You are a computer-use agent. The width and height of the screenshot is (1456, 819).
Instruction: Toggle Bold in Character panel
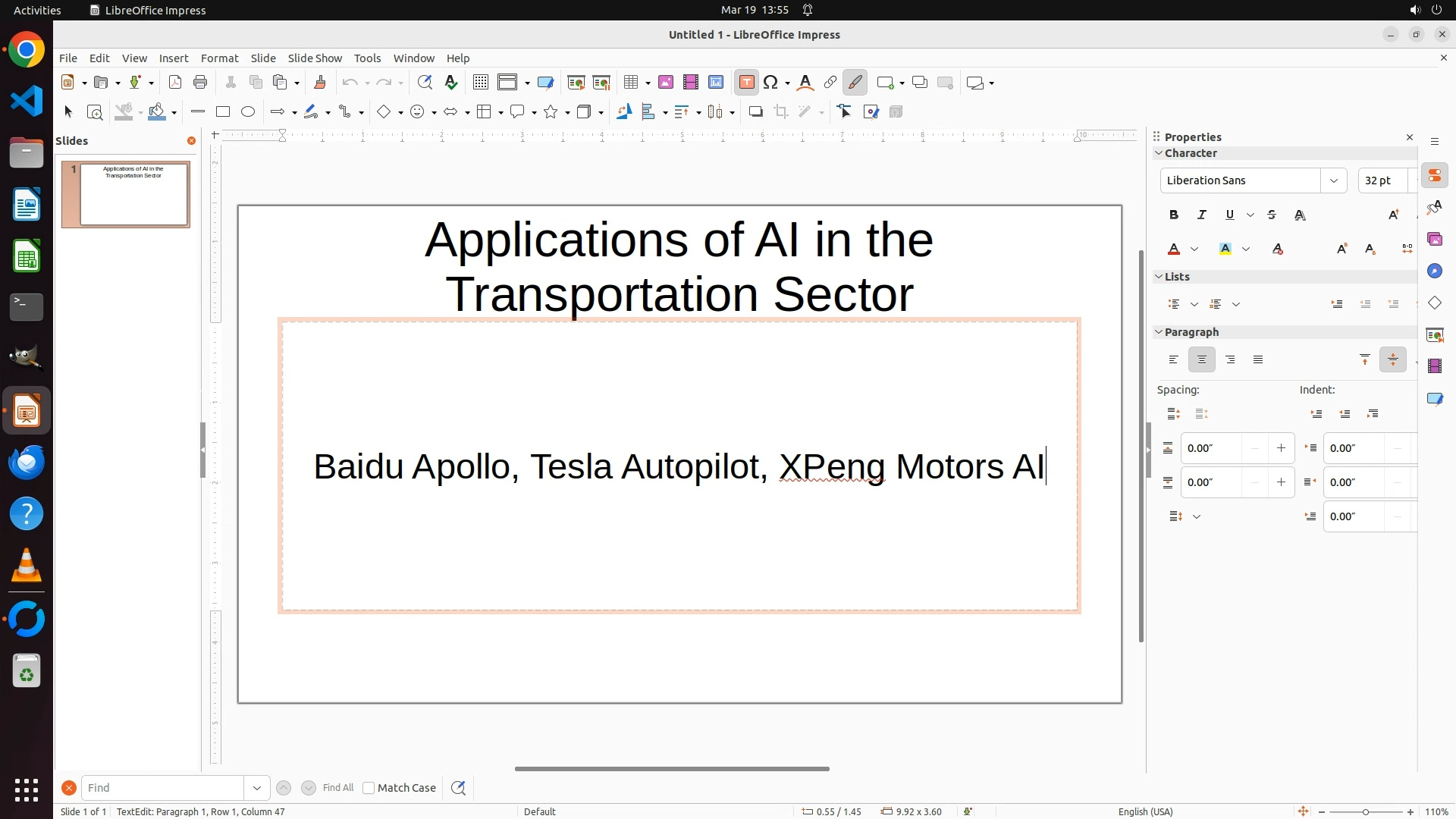tap(1174, 215)
